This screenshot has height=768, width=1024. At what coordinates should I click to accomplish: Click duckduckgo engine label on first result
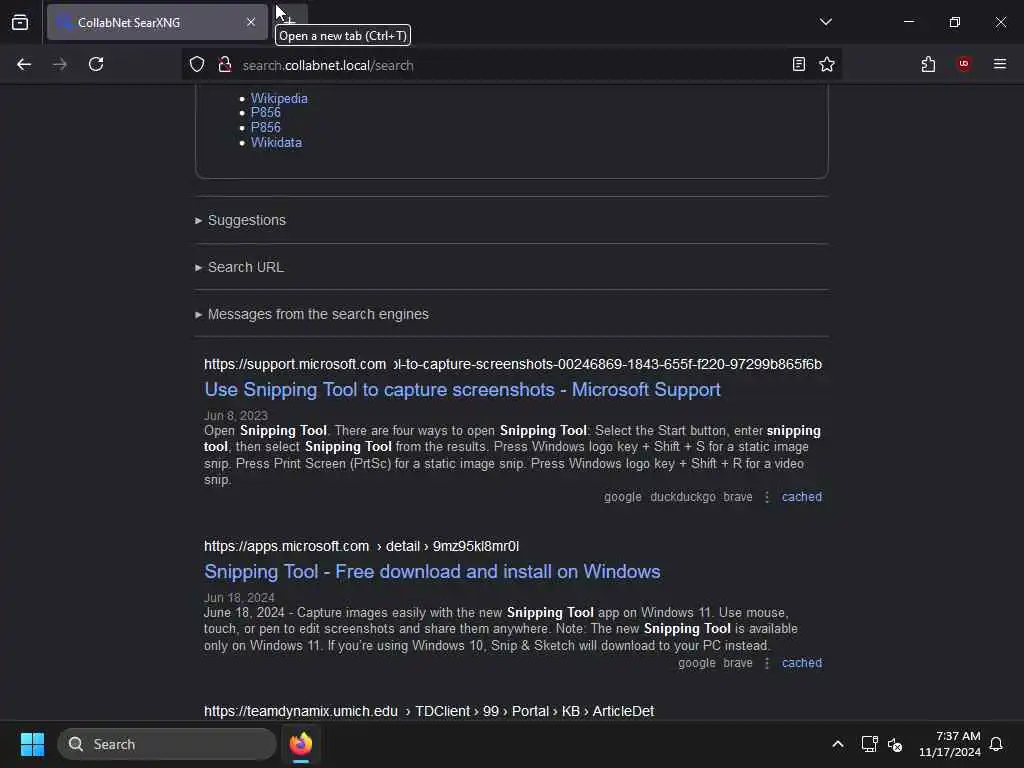(x=682, y=497)
